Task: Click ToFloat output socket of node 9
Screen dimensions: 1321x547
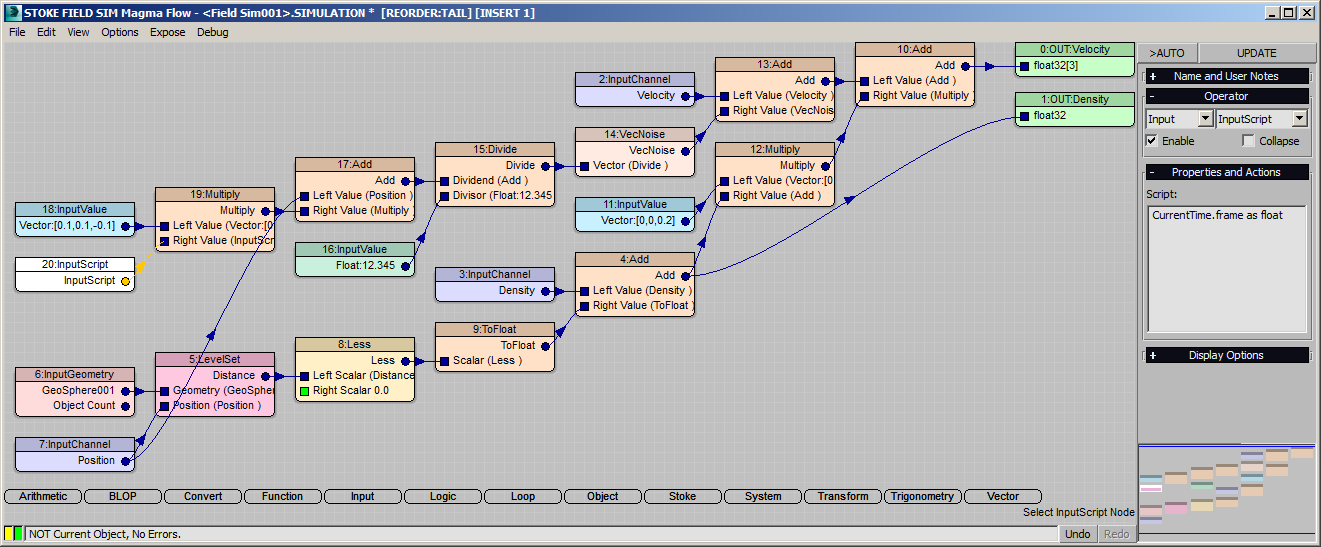Action: tap(545, 346)
